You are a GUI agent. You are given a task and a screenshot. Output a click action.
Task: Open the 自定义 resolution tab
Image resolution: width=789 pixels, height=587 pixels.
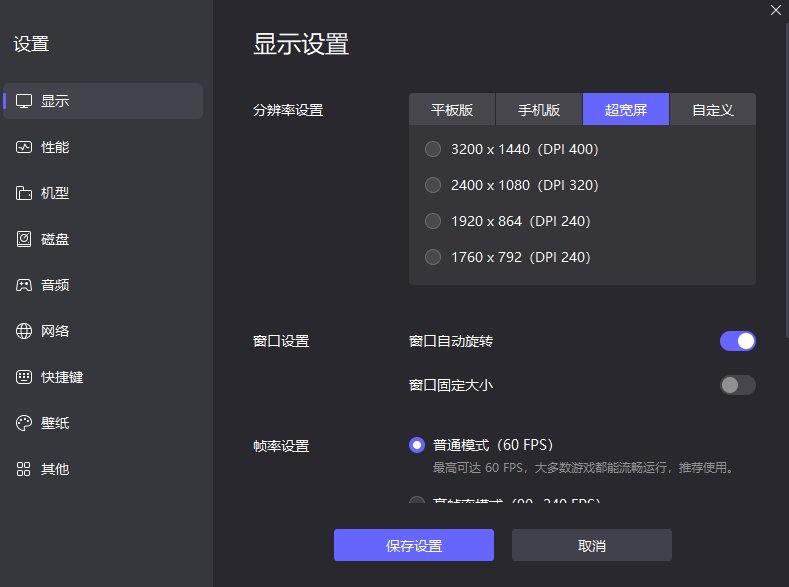[713, 109]
